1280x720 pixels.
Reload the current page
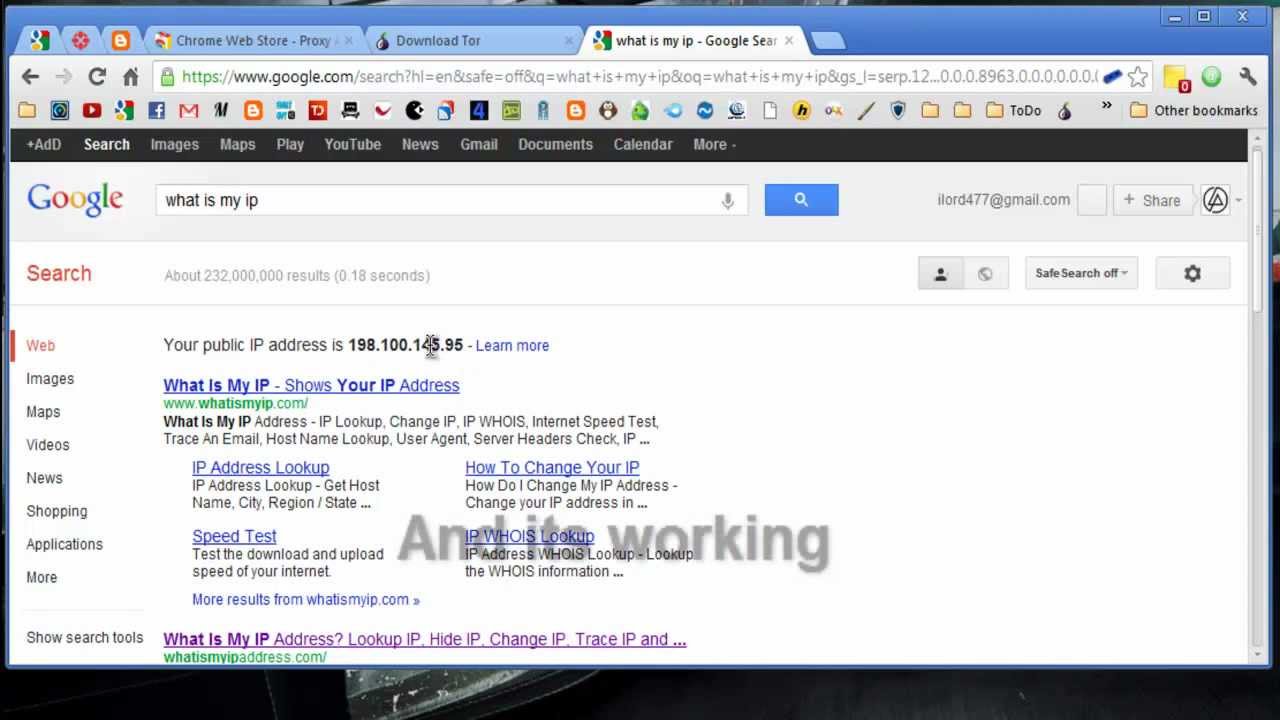[97, 77]
